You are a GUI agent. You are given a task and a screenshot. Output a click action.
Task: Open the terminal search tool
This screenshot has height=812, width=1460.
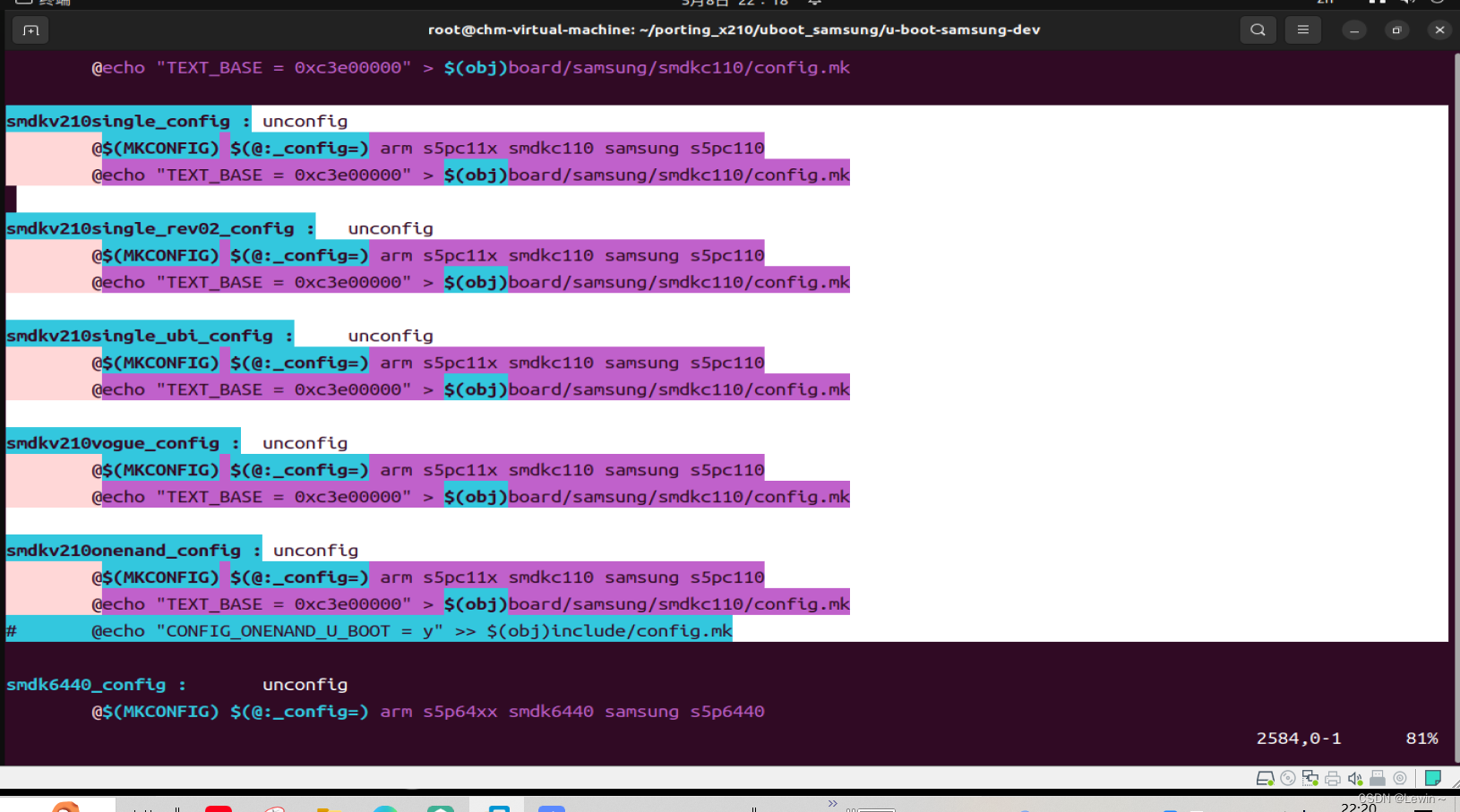tap(1258, 30)
